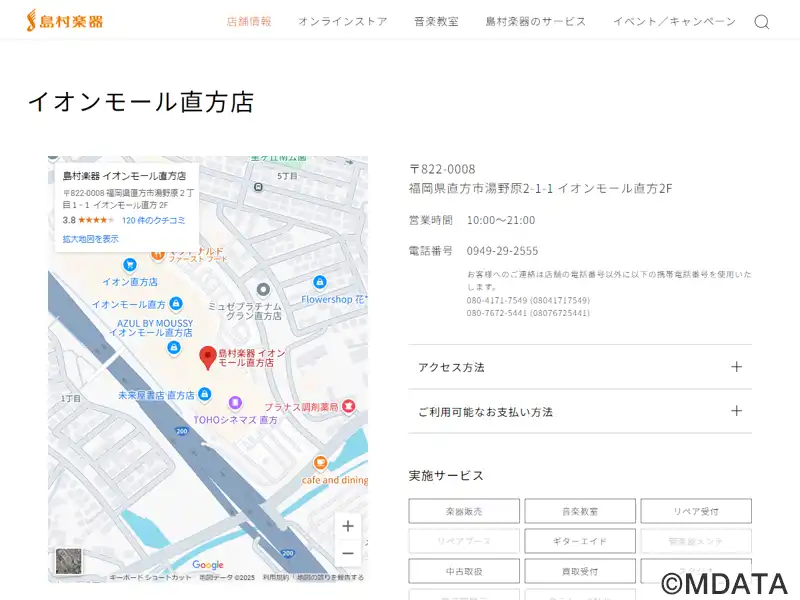Screen dimensions: 800x600
Task: Open the 島村楽器のサービス menu item
Action: pyautogui.click(x=536, y=21)
